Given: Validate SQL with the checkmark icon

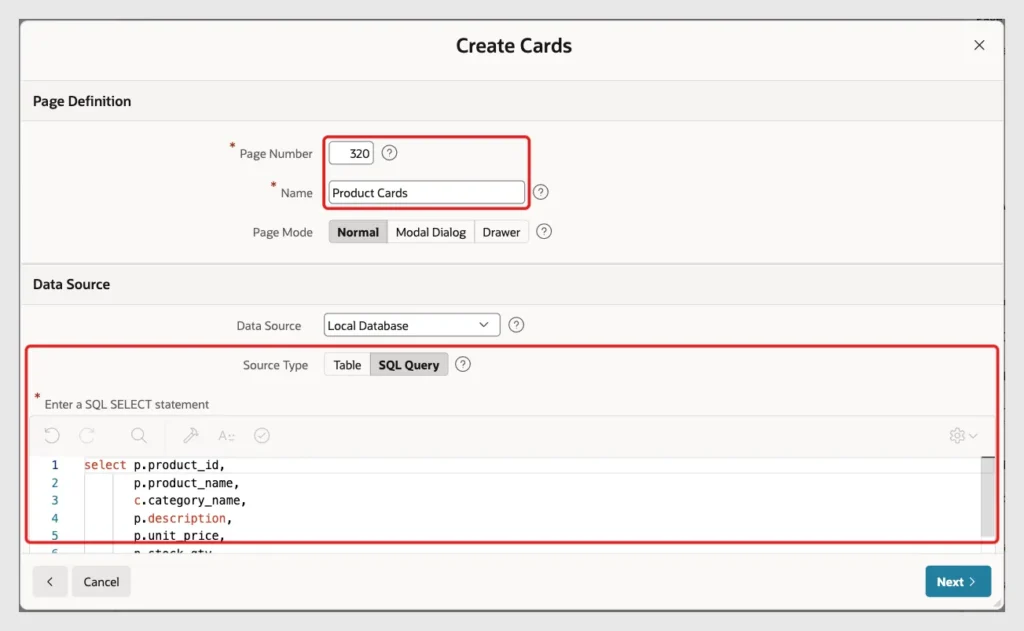Looking at the screenshot, I should click(262, 435).
